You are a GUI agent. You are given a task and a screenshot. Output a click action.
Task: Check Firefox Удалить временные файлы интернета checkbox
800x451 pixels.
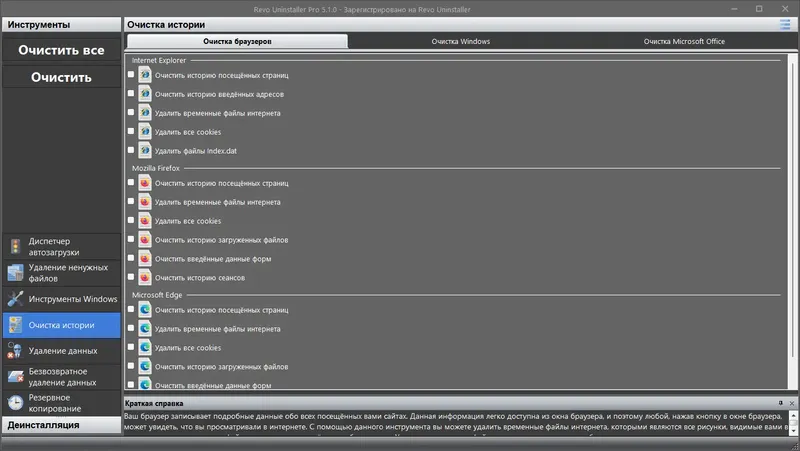[x=131, y=201]
